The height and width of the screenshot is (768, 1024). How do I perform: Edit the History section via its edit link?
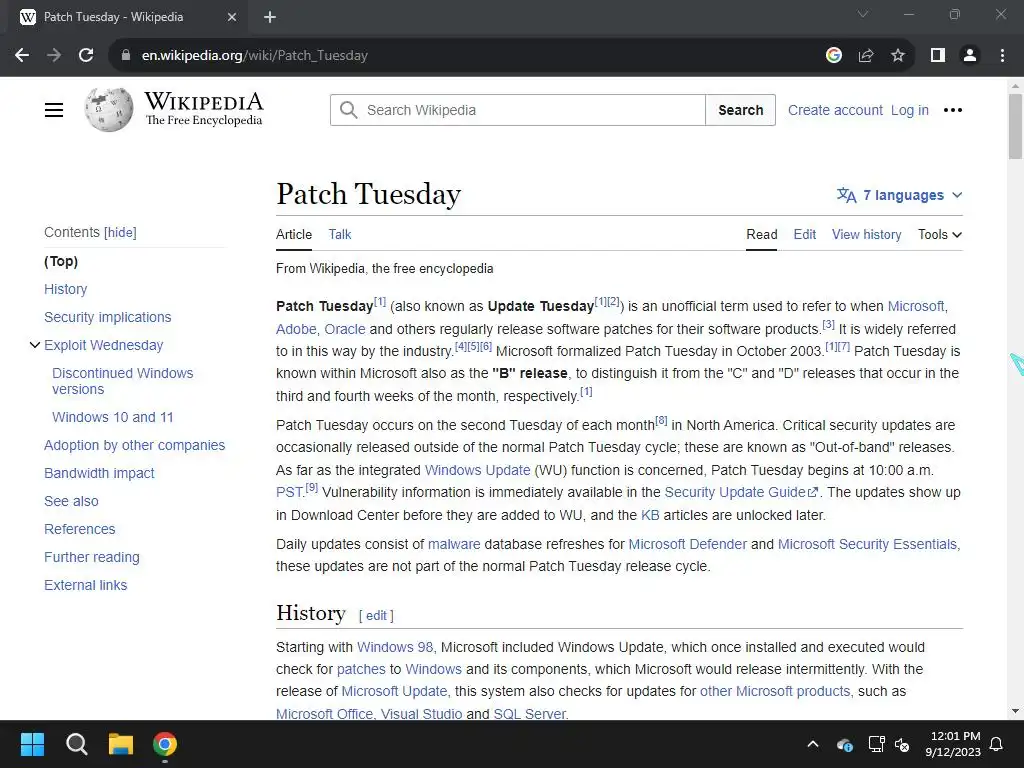click(376, 616)
